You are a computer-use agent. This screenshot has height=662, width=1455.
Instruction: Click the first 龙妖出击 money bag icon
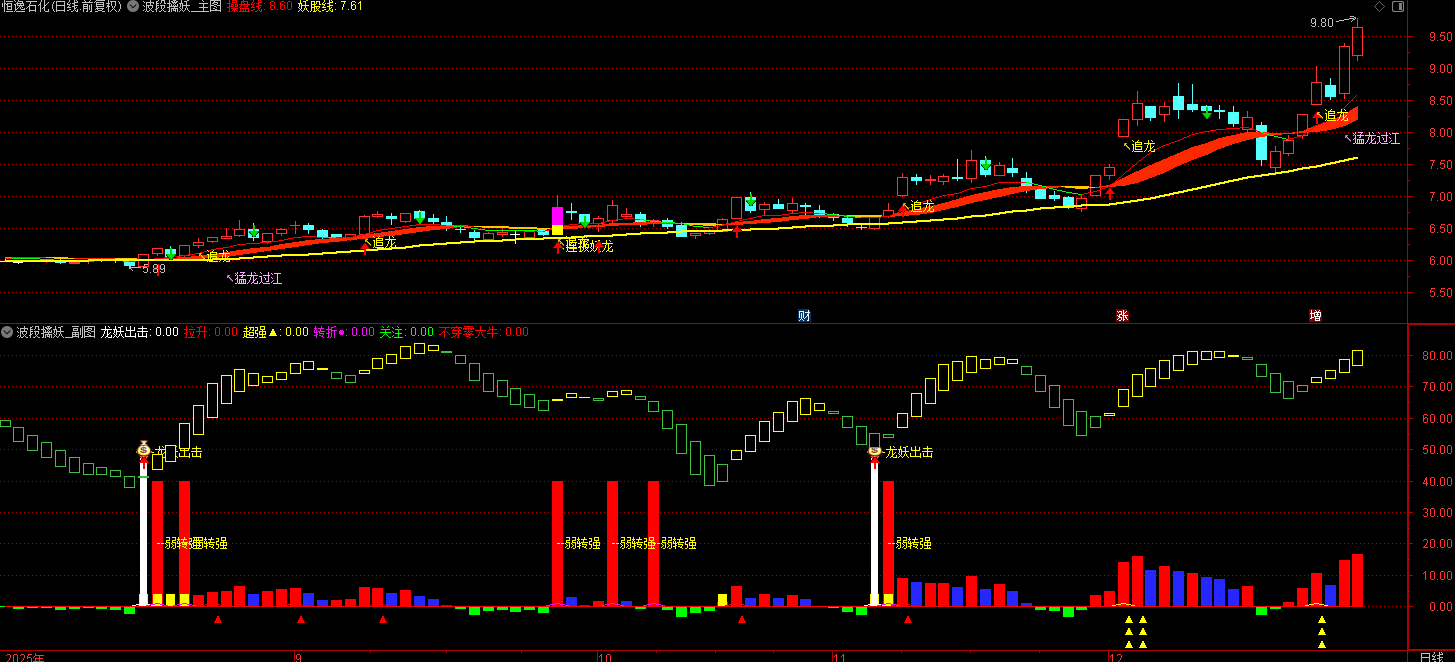pos(144,449)
